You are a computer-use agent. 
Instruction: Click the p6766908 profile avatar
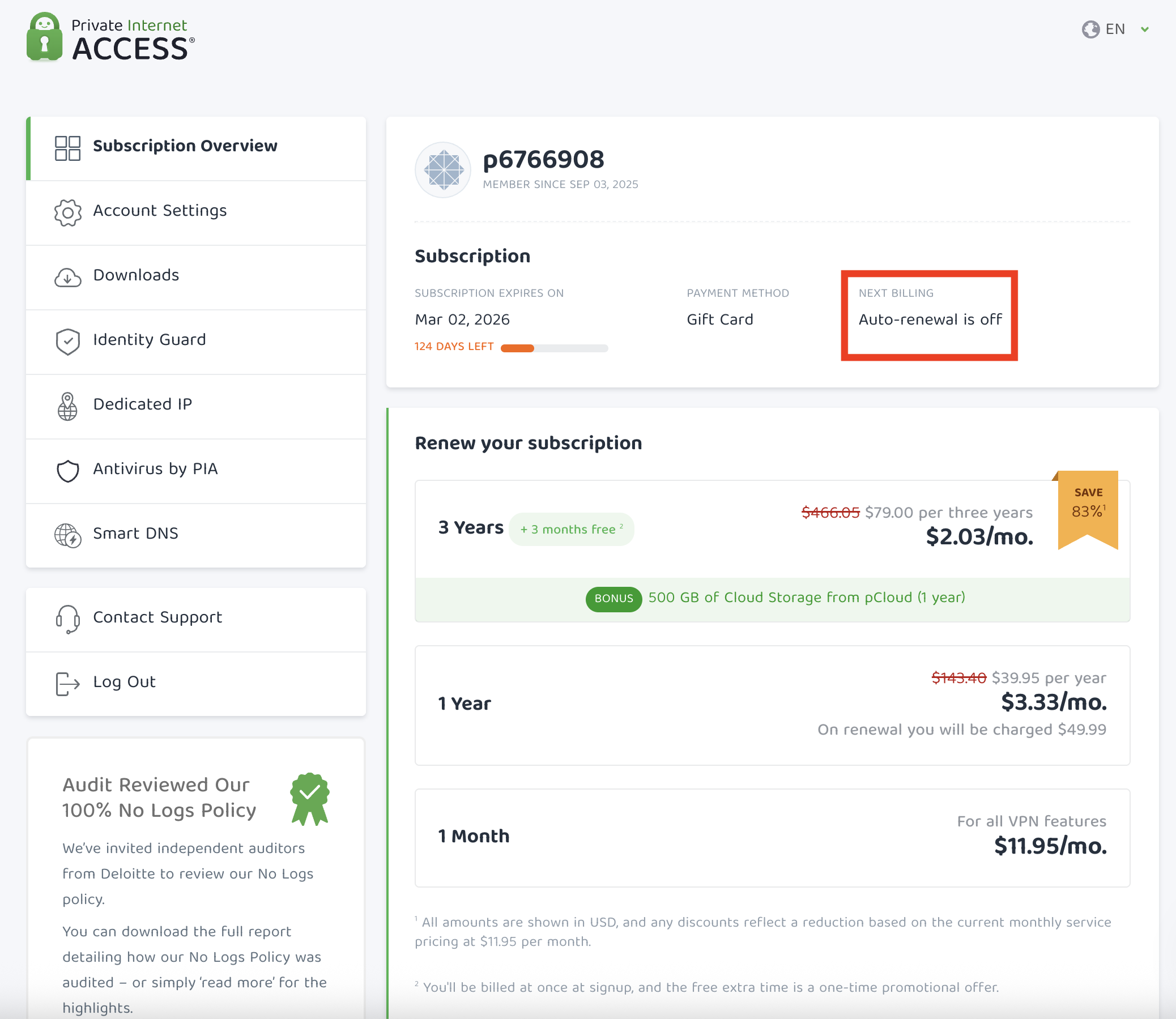(443, 169)
